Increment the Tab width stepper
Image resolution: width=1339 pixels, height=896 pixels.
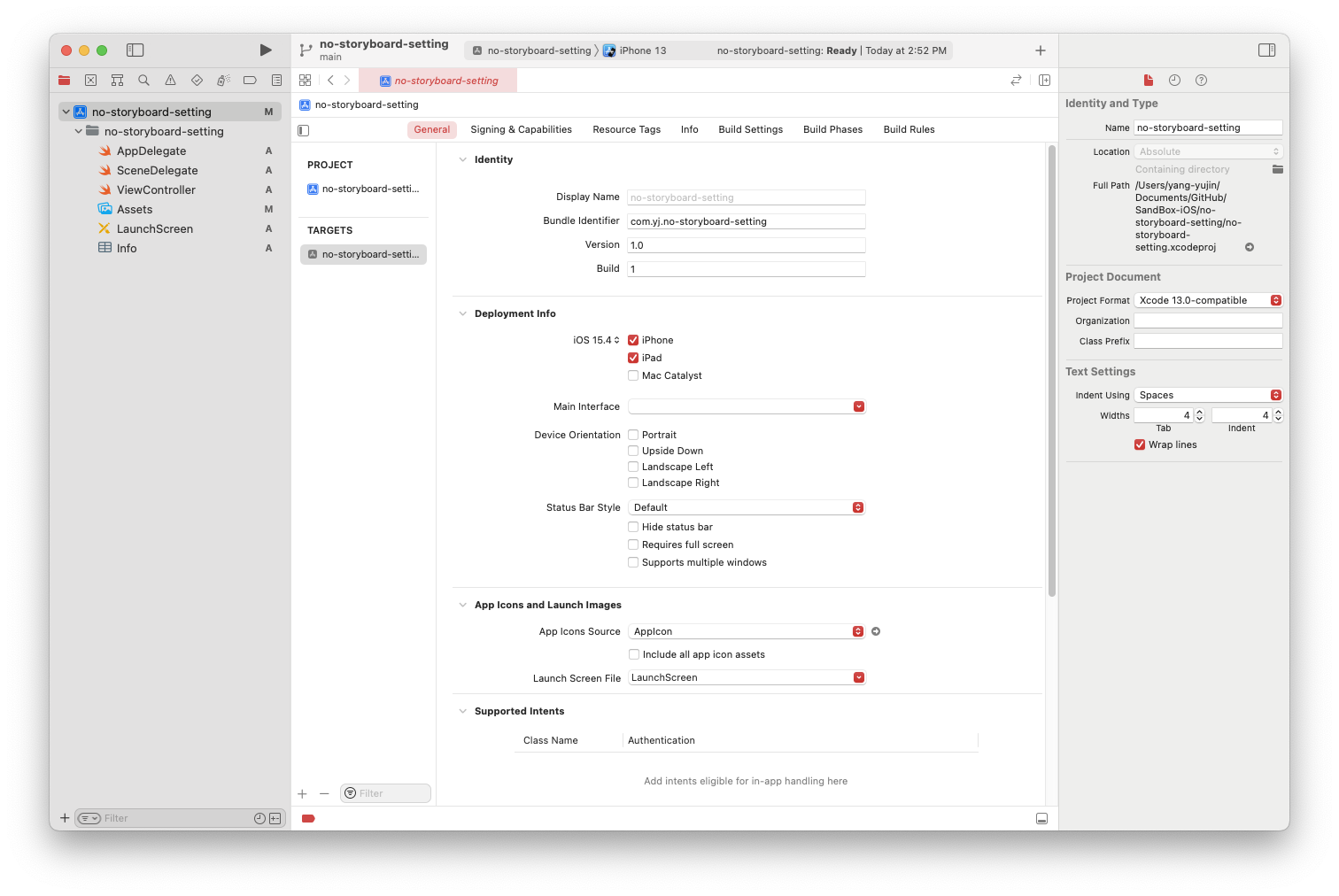tap(1200, 412)
